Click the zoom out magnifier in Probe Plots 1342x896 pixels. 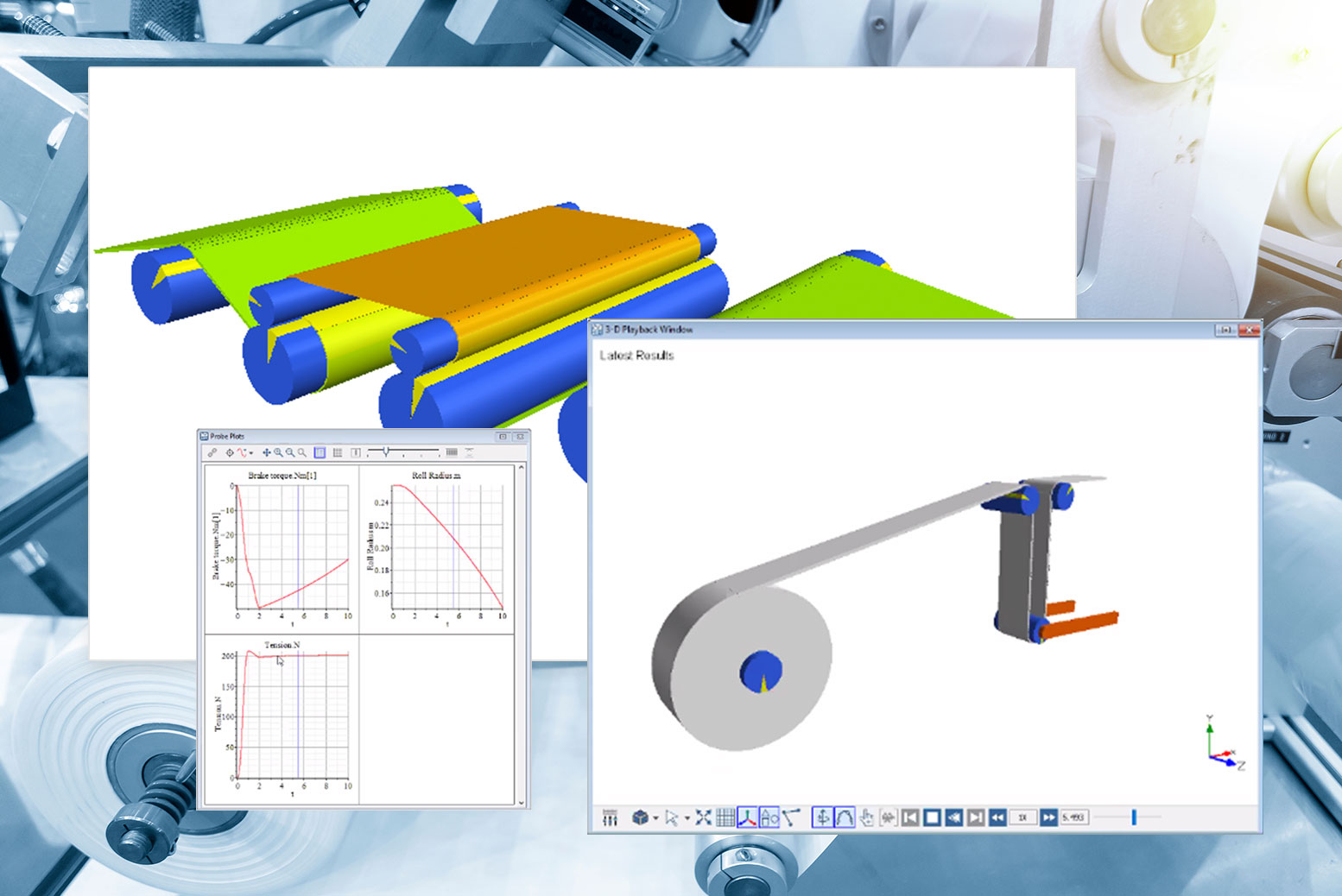click(x=290, y=452)
